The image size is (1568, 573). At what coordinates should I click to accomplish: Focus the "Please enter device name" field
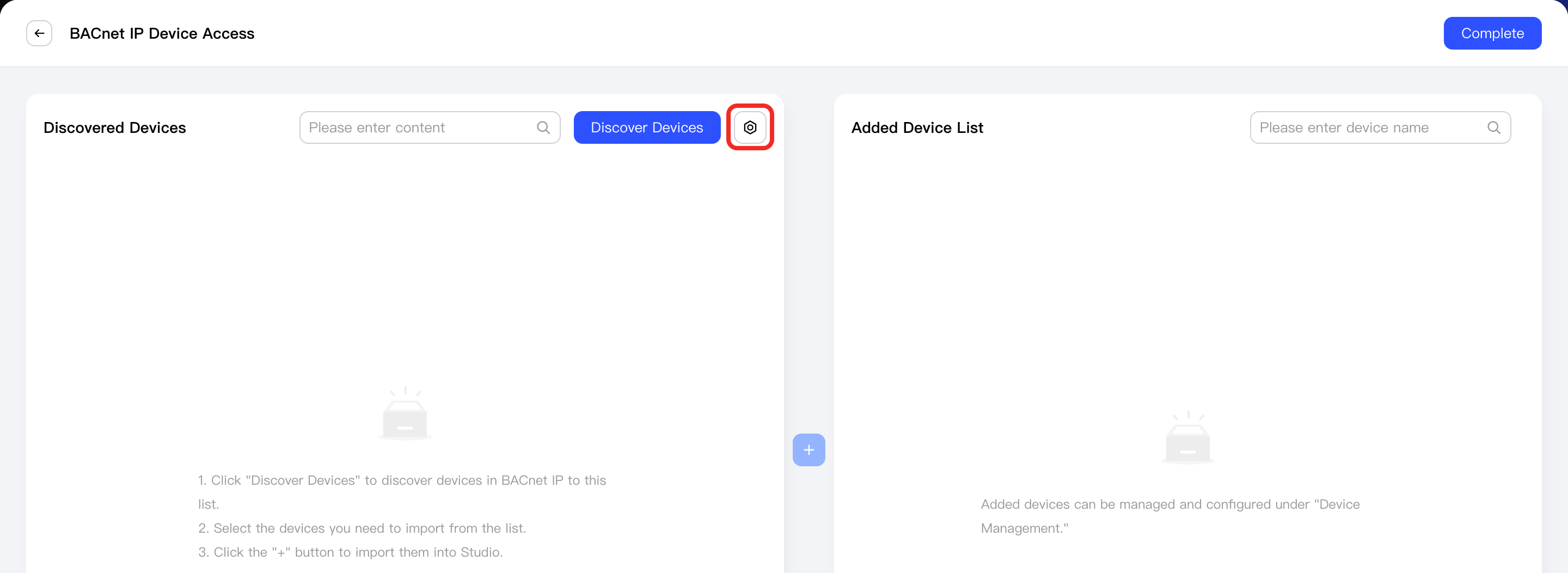coord(1381,127)
